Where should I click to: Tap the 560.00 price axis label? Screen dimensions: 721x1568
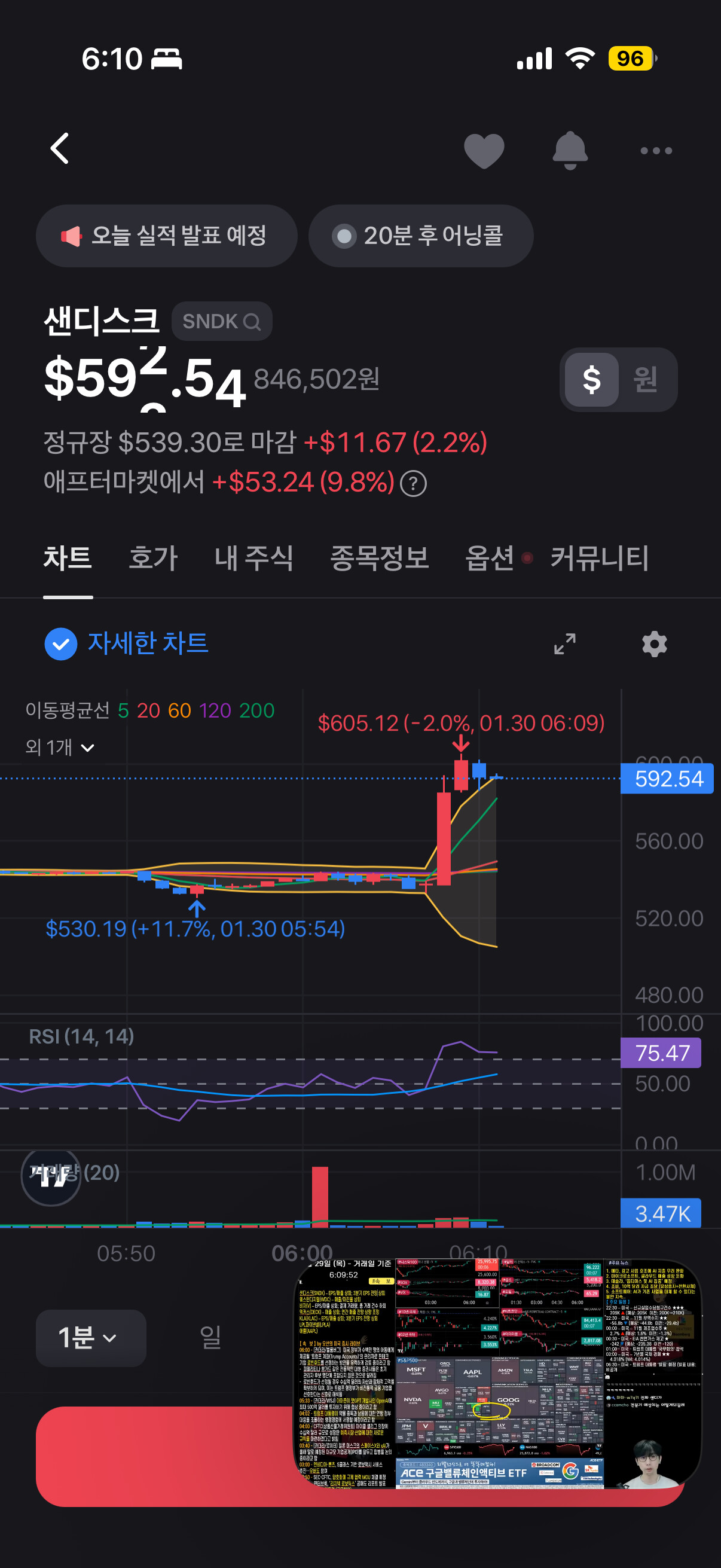click(668, 841)
